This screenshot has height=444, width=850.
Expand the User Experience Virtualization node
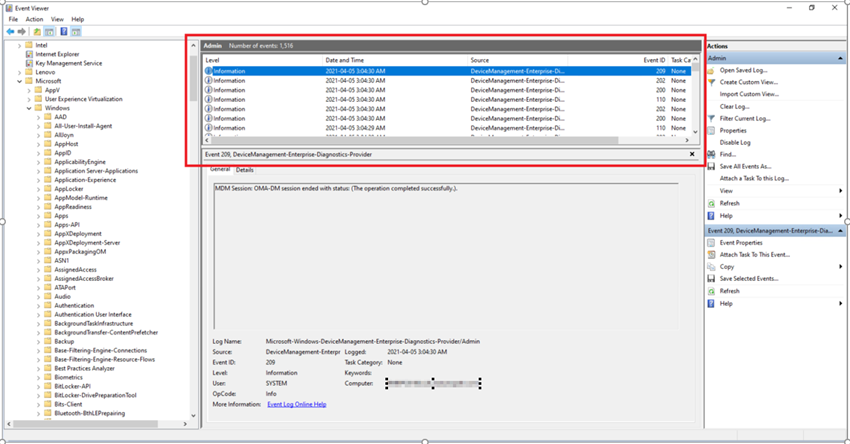coord(29,99)
